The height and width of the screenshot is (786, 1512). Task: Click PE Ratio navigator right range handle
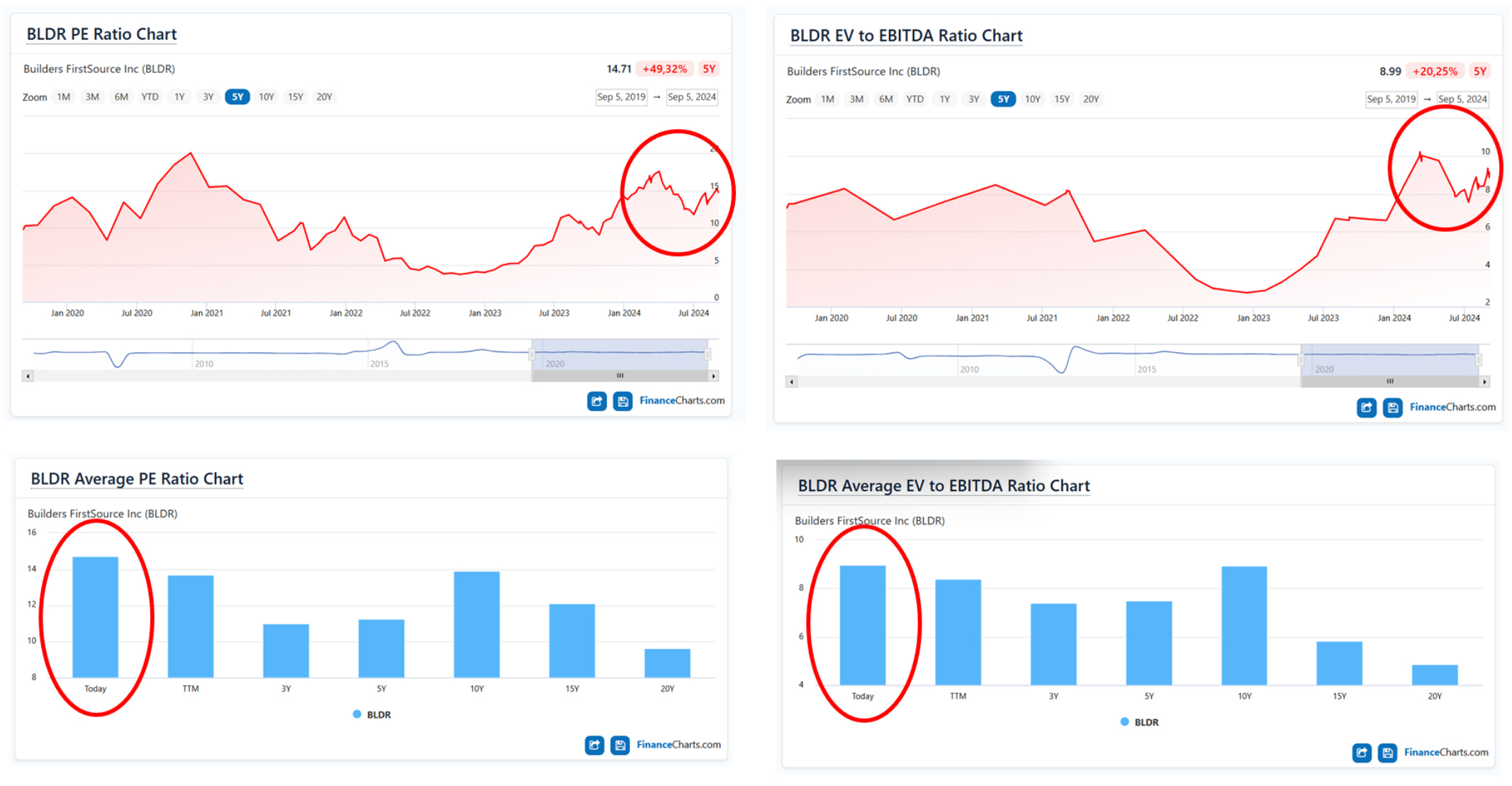click(707, 354)
